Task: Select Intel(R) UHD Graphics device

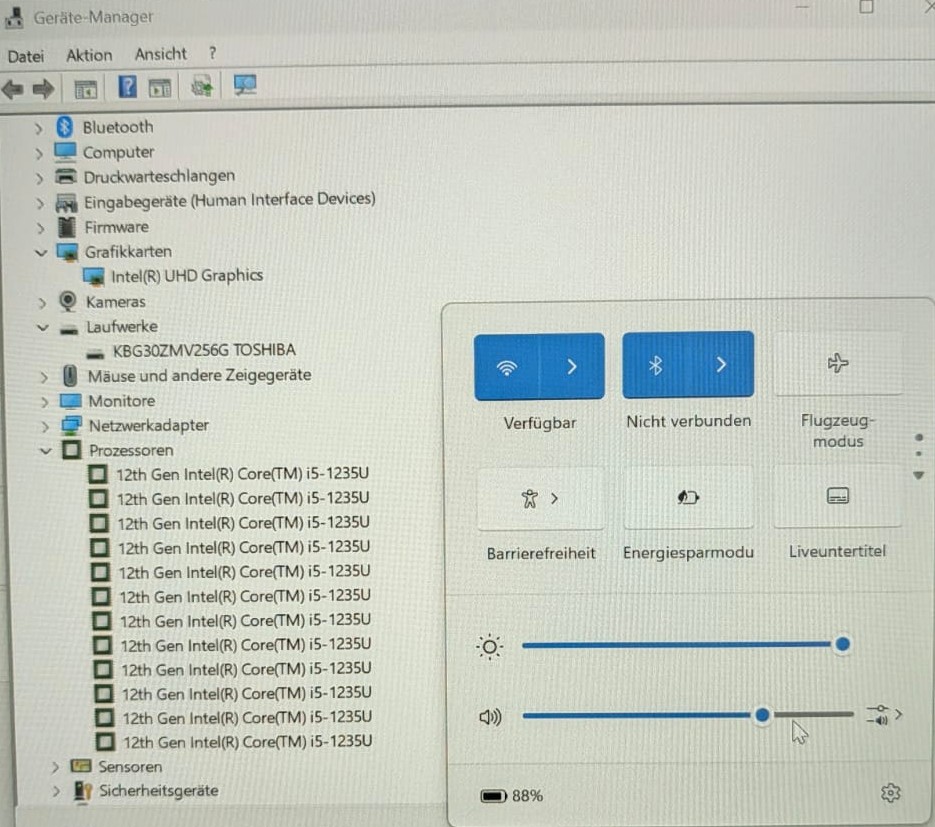Action: (x=187, y=276)
